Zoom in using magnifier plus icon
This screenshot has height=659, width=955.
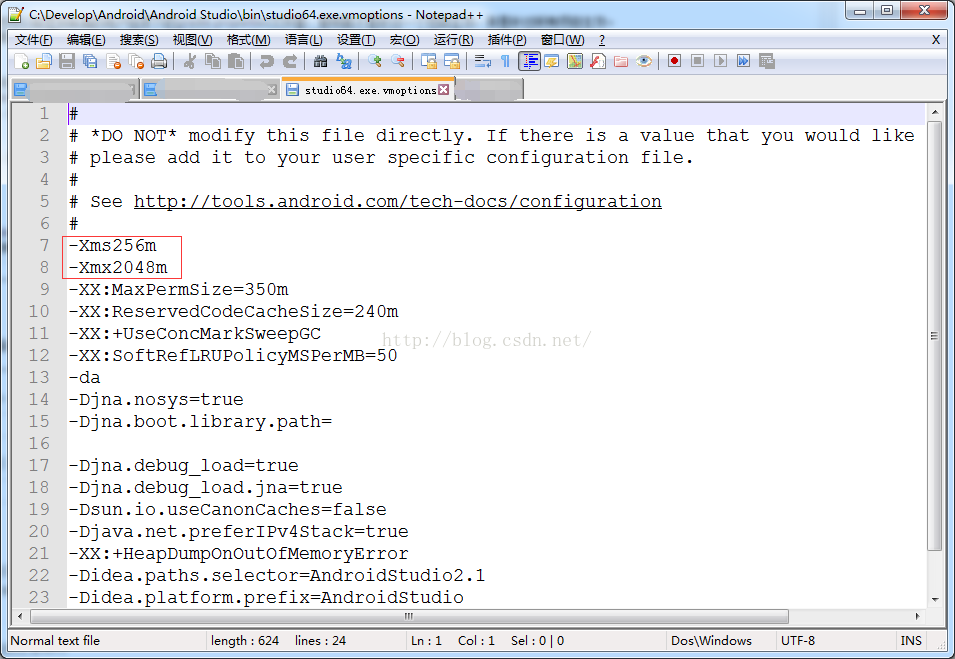coord(375,61)
